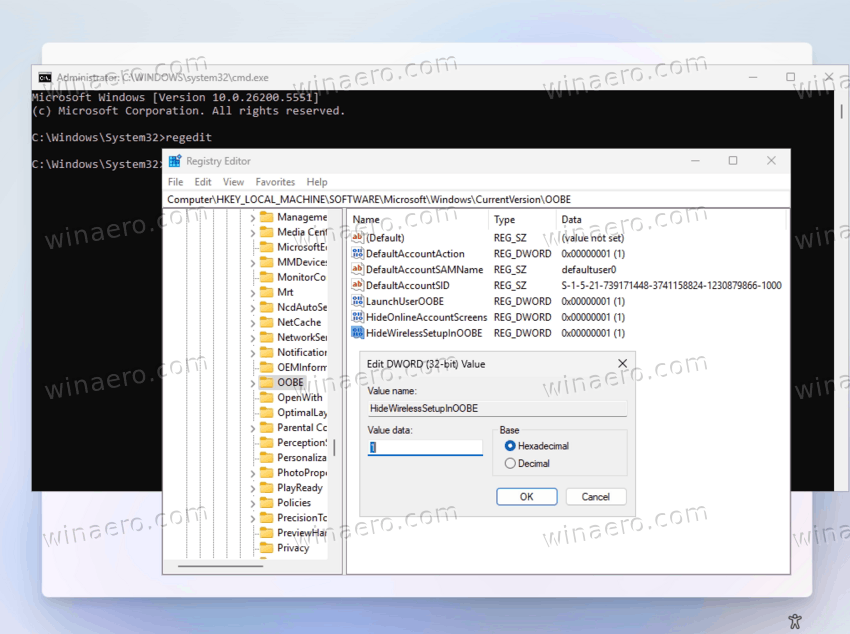Click the Parental Controls folder icon
Screen dimensions: 850x634
tap(266, 428)
